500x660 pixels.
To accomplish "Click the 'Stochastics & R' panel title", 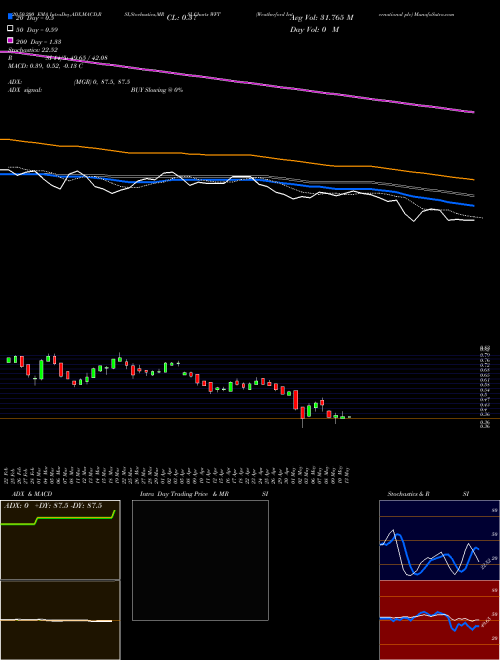I will click(409, 494).
